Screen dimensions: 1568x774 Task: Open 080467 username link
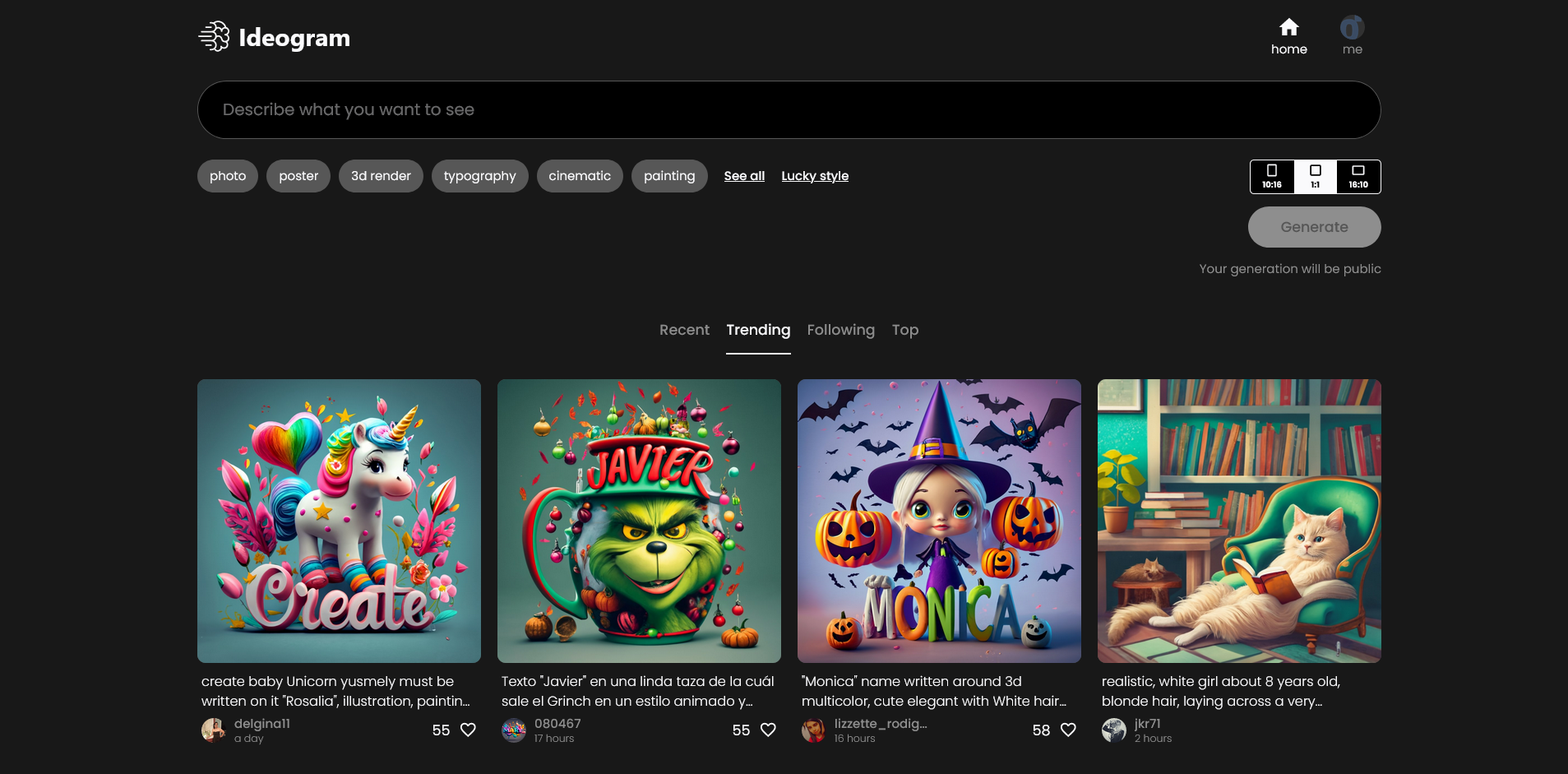(557, 724)
